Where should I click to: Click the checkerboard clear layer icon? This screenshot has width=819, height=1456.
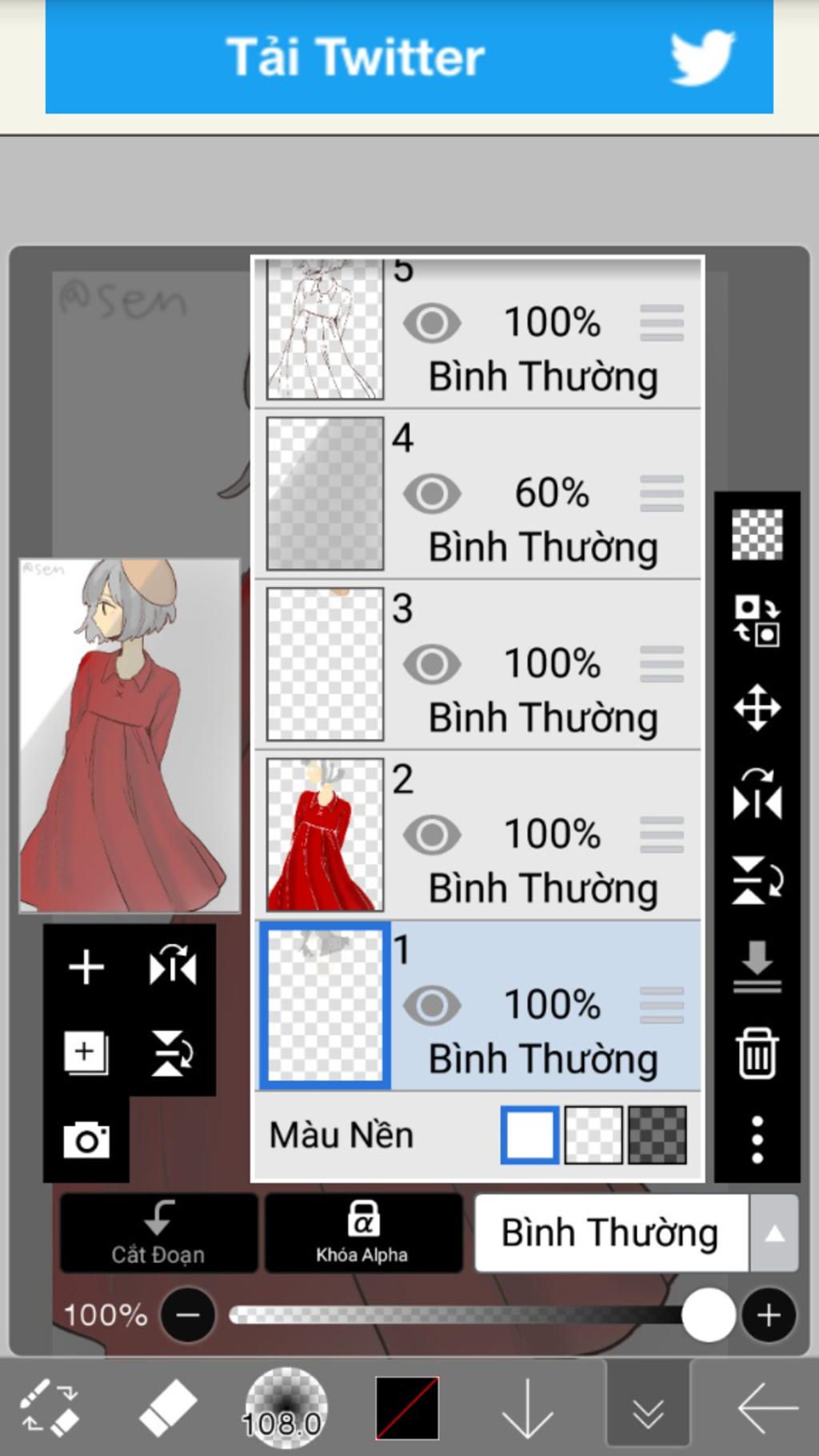click(x=757, y=534)
